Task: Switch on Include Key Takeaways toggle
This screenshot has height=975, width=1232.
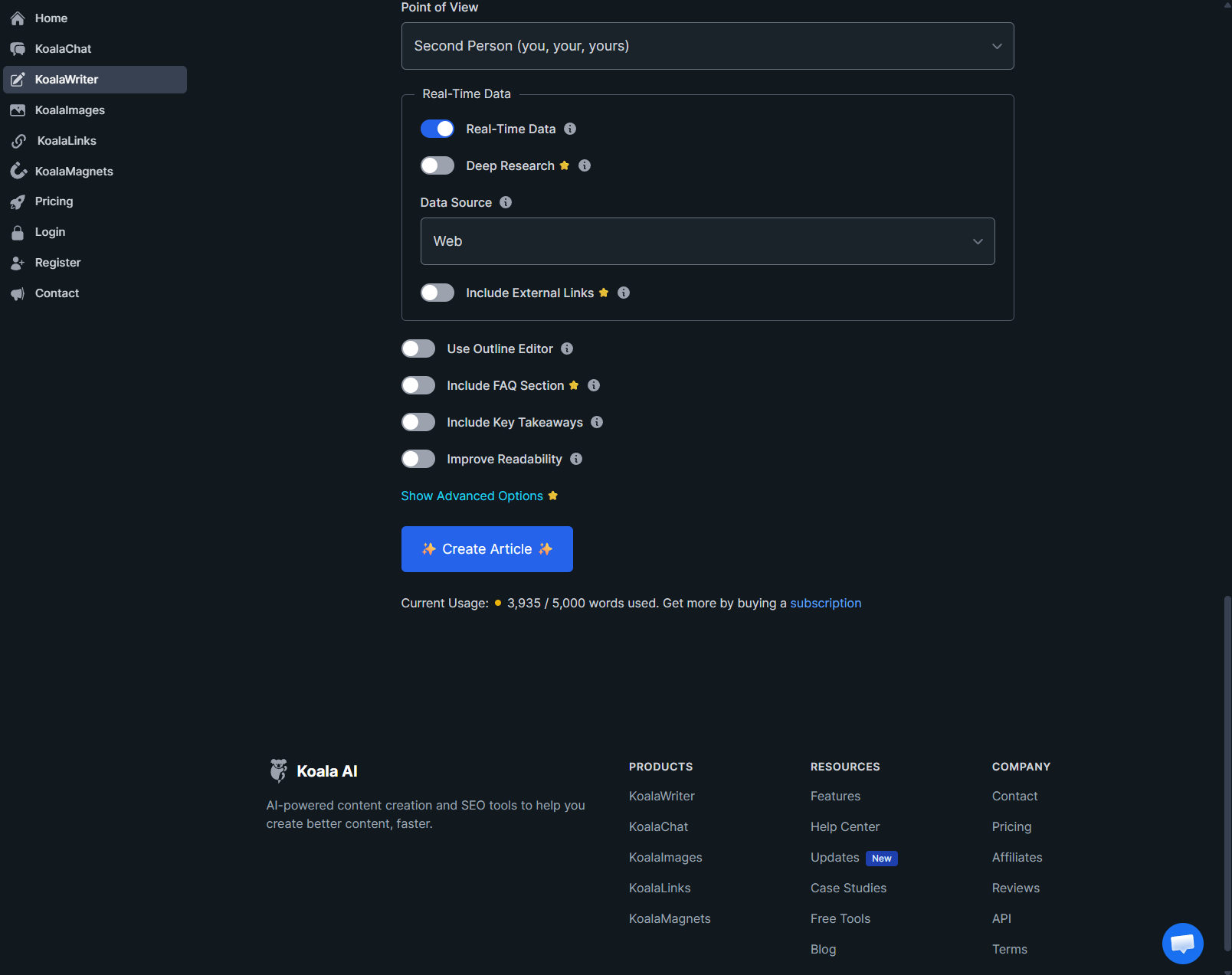Action: point(418,422)
